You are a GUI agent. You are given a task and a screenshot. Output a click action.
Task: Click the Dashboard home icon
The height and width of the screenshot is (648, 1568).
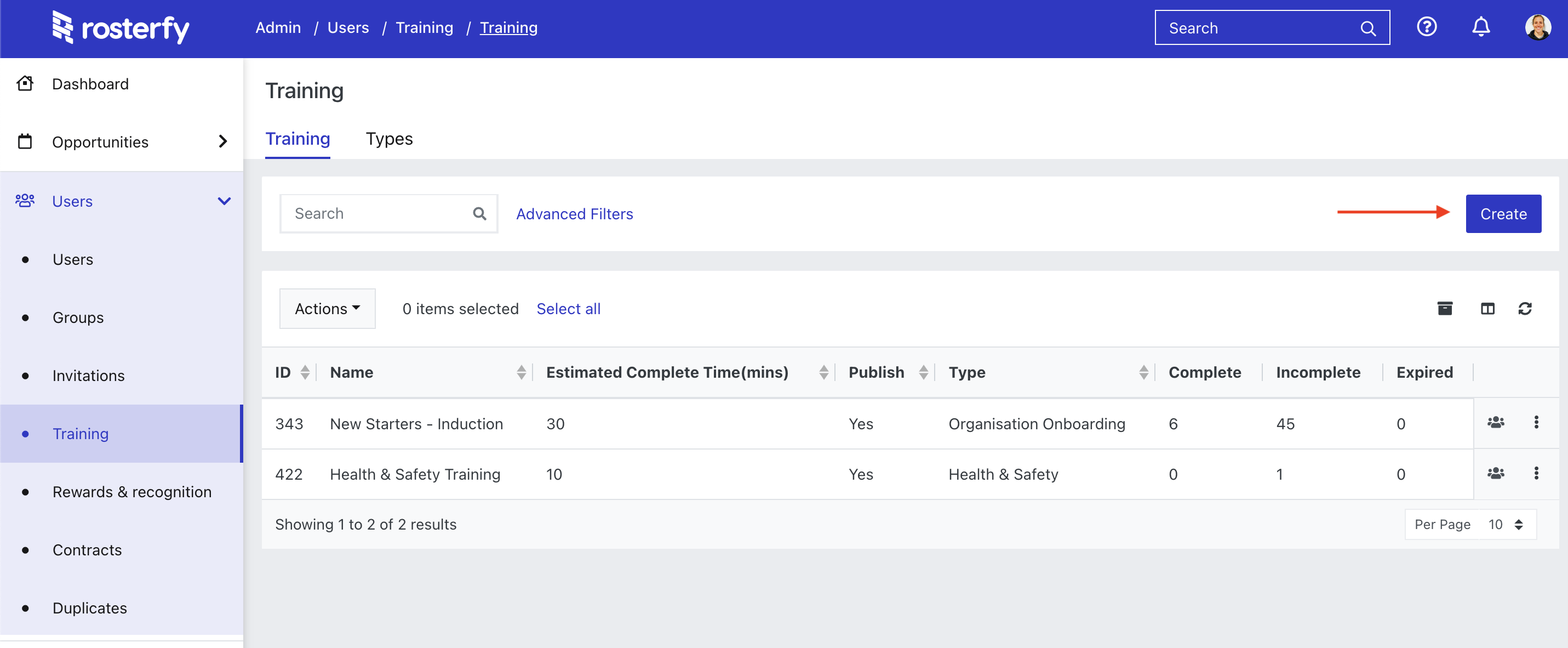point(25,83)
